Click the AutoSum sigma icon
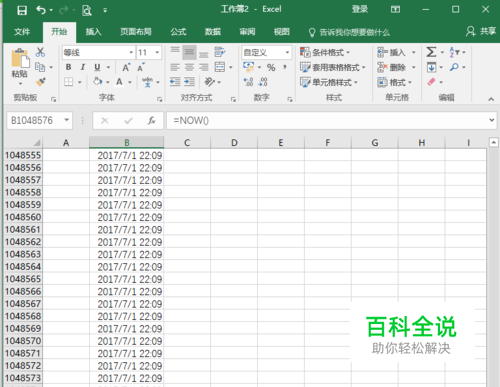This screenshot has height=387, width=500. pyautogui.click(x=431, y=52)
